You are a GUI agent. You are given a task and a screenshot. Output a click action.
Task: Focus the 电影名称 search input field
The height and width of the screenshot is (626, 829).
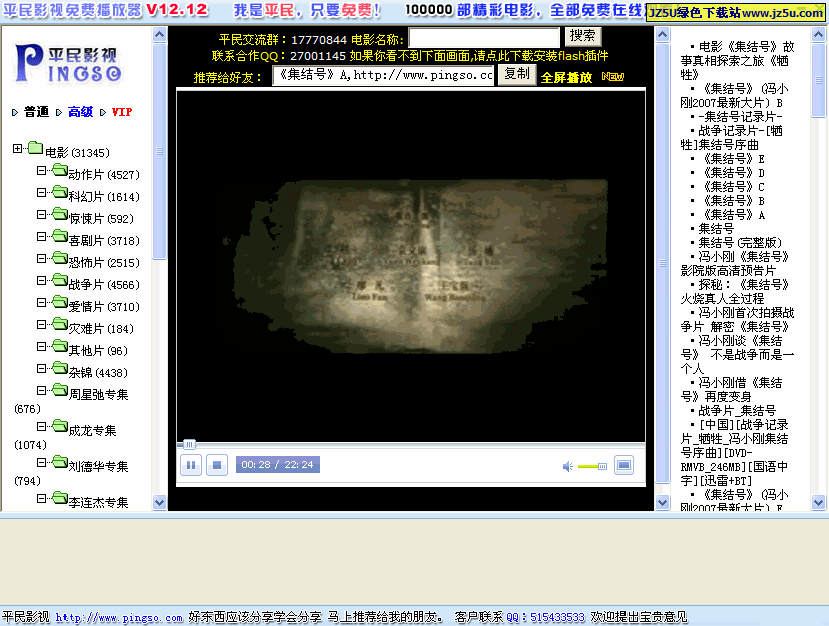[484, 38]
